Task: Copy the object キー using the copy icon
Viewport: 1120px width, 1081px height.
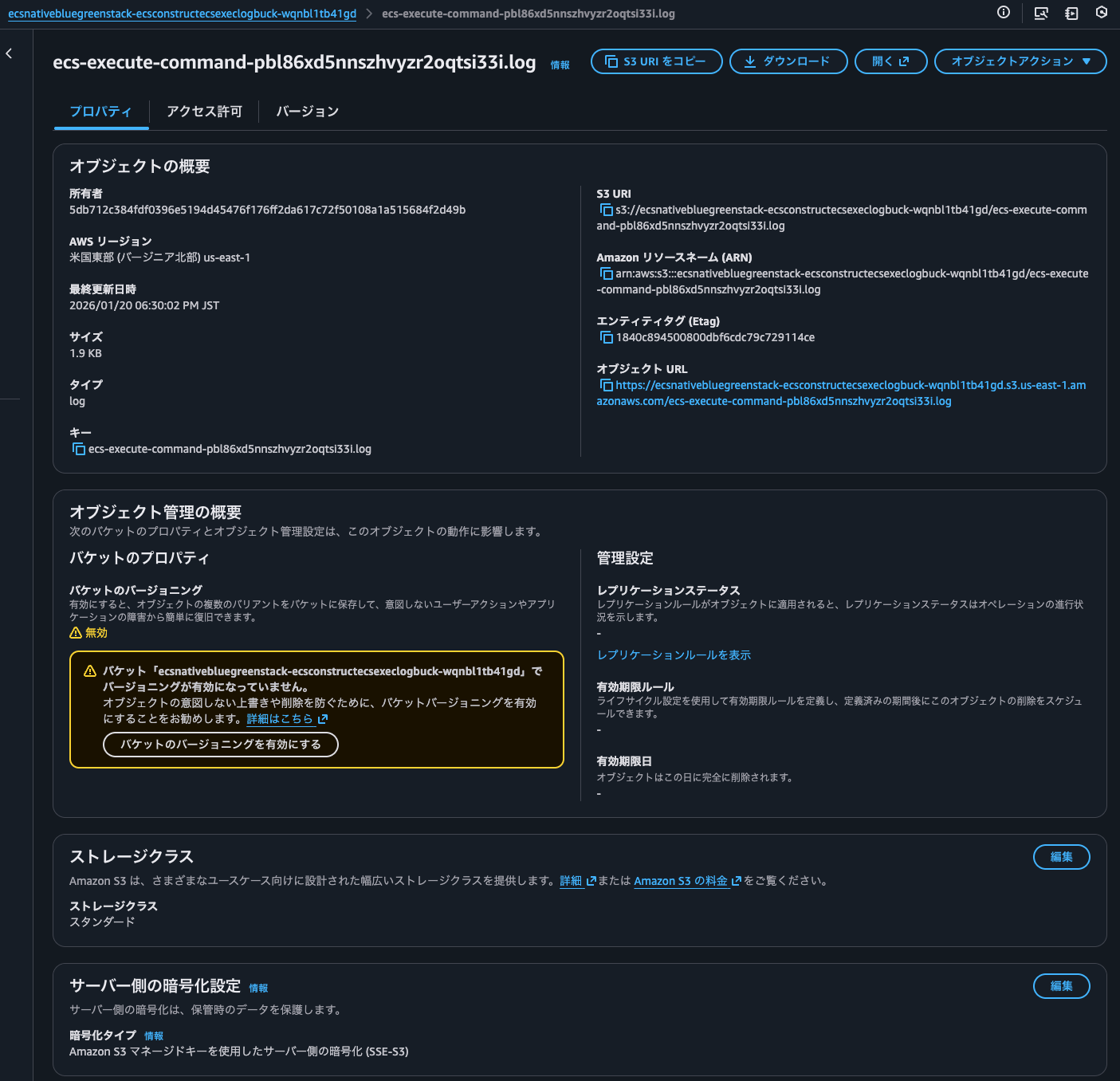Action: click(x=79, y=449)
